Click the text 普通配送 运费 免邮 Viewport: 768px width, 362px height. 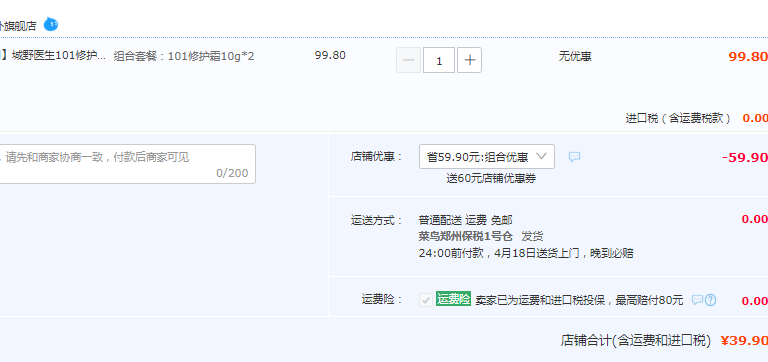466,220
